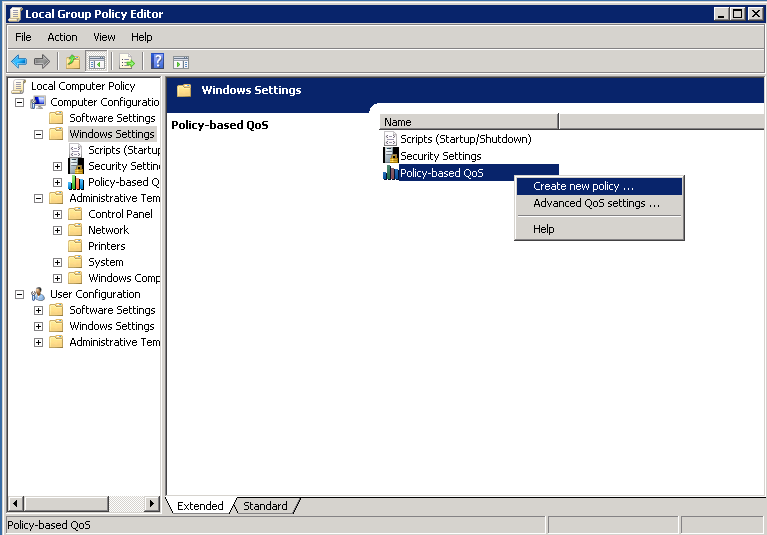Expand Administrative Templates under User Configuration
This screenshot has height=535, width=767.
tap(39, 343)
